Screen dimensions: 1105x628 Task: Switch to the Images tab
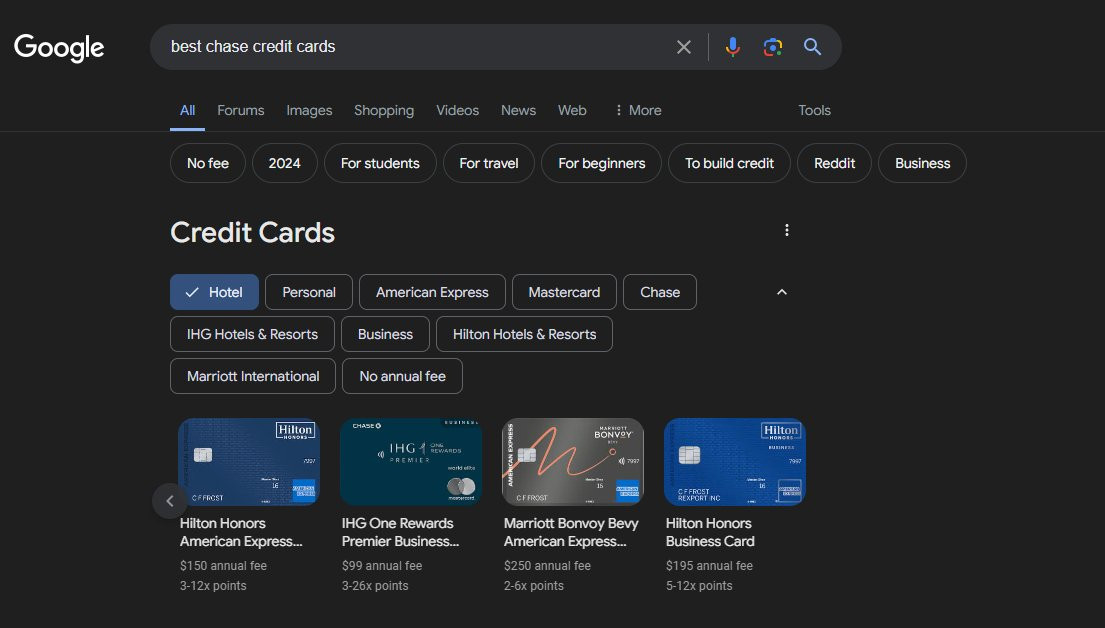click(x=309, y=110)
